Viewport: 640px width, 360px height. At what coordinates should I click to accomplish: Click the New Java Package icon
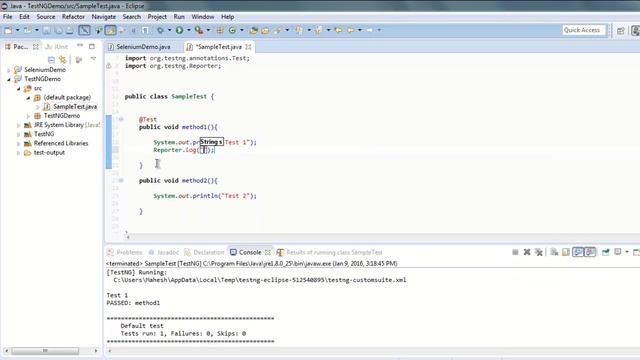click(220, 30)
